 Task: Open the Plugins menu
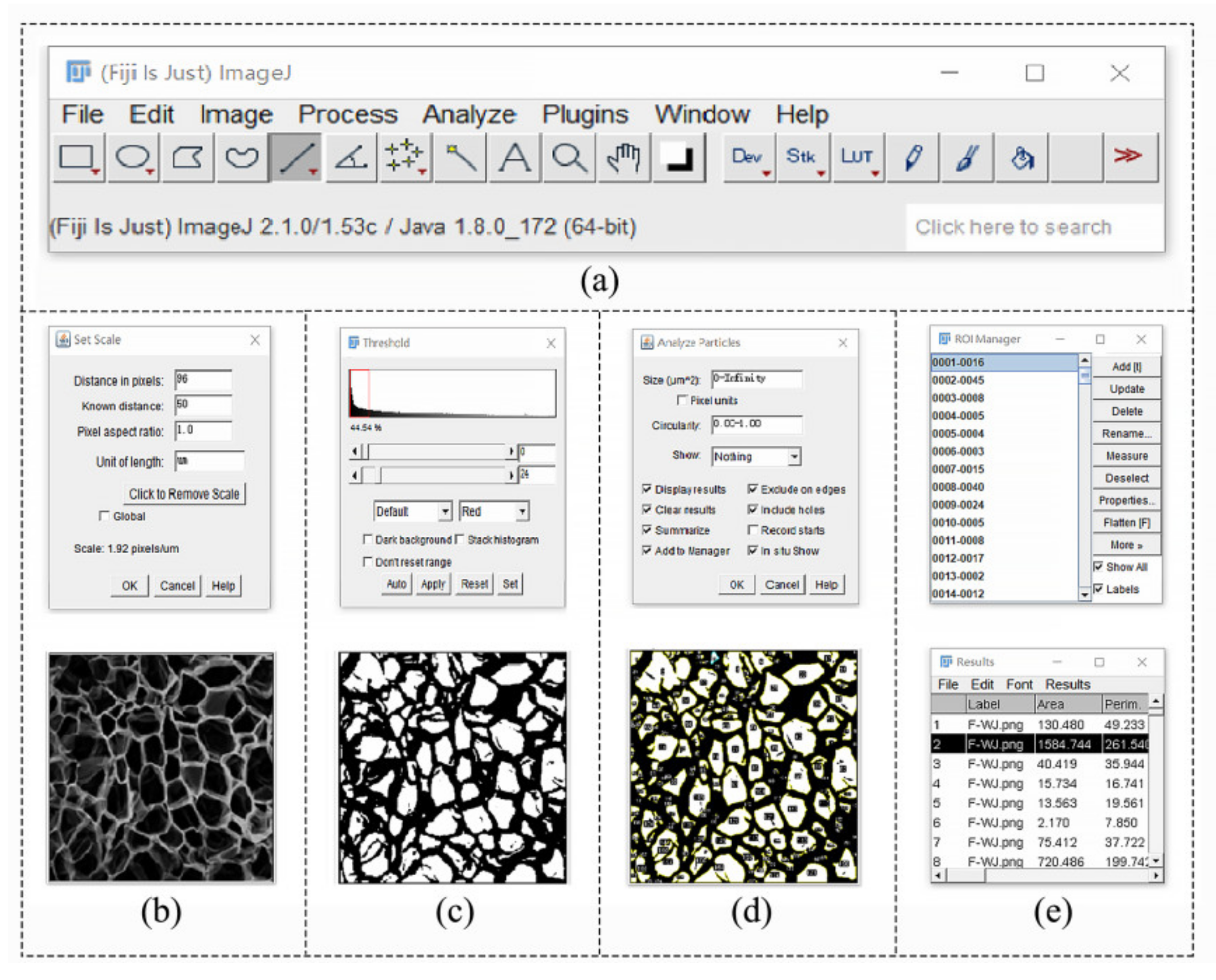pyautogui.click(x=585, y=115)
